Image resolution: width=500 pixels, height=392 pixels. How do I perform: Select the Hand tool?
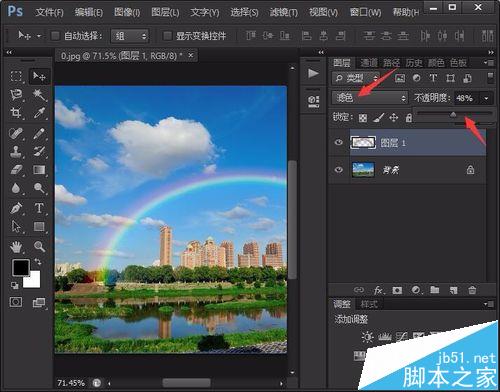(x=16, y=247)
